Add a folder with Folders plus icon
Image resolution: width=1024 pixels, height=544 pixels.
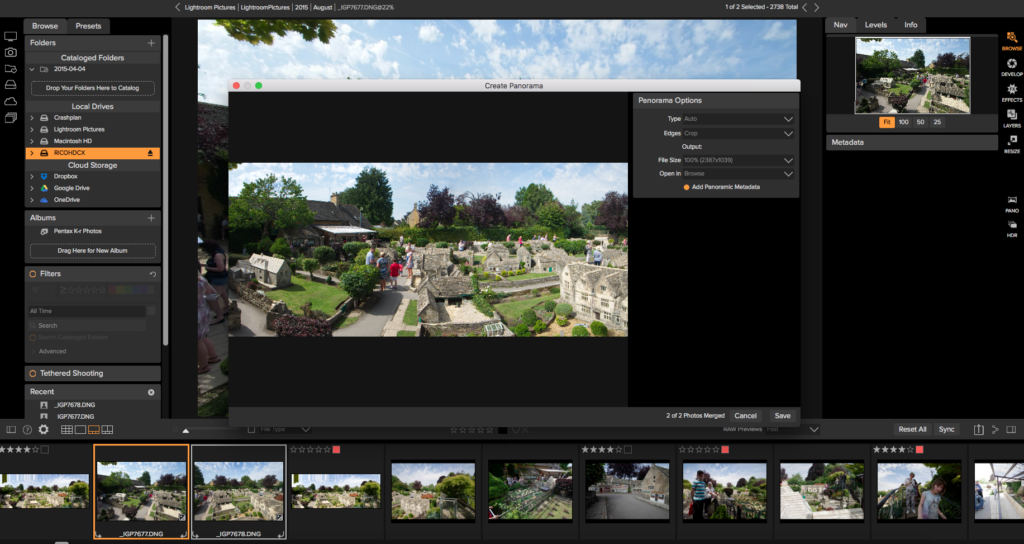coord(152,43)
